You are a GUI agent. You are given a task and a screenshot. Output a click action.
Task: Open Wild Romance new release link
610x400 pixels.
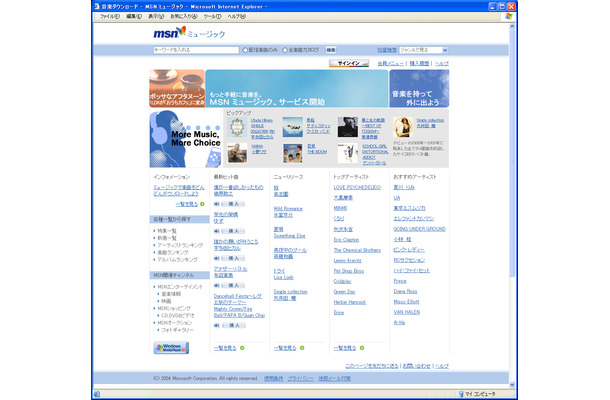[x=288, y=209]
